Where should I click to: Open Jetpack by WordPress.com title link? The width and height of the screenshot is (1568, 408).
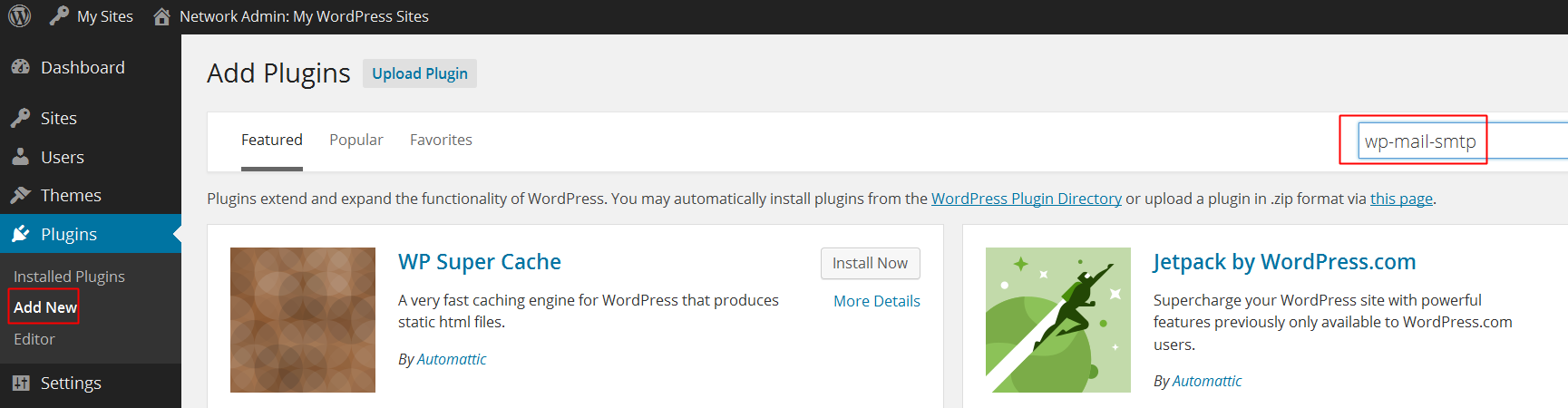click(x=1283, y=262)
